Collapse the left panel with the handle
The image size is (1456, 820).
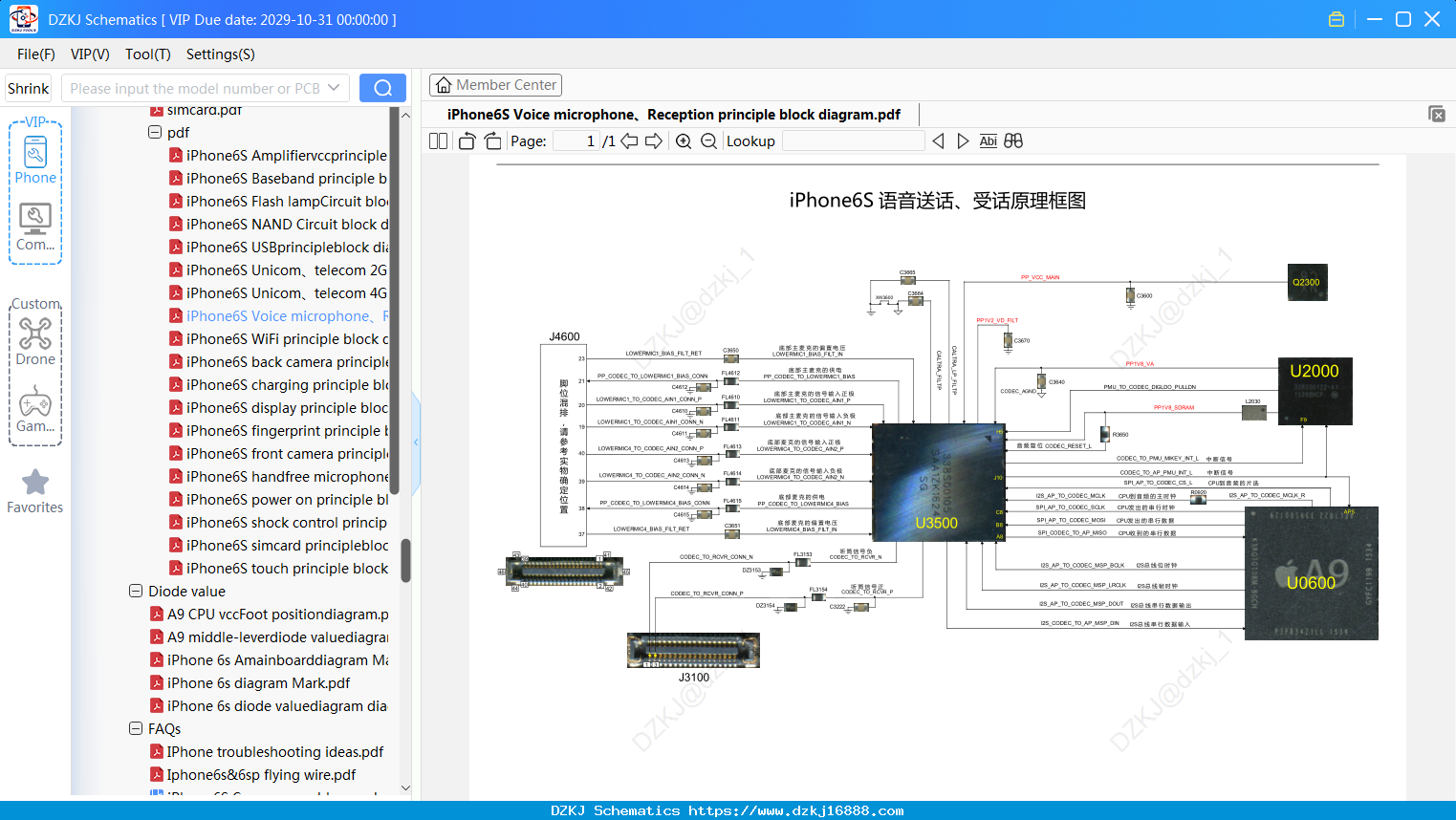(416, 442)
